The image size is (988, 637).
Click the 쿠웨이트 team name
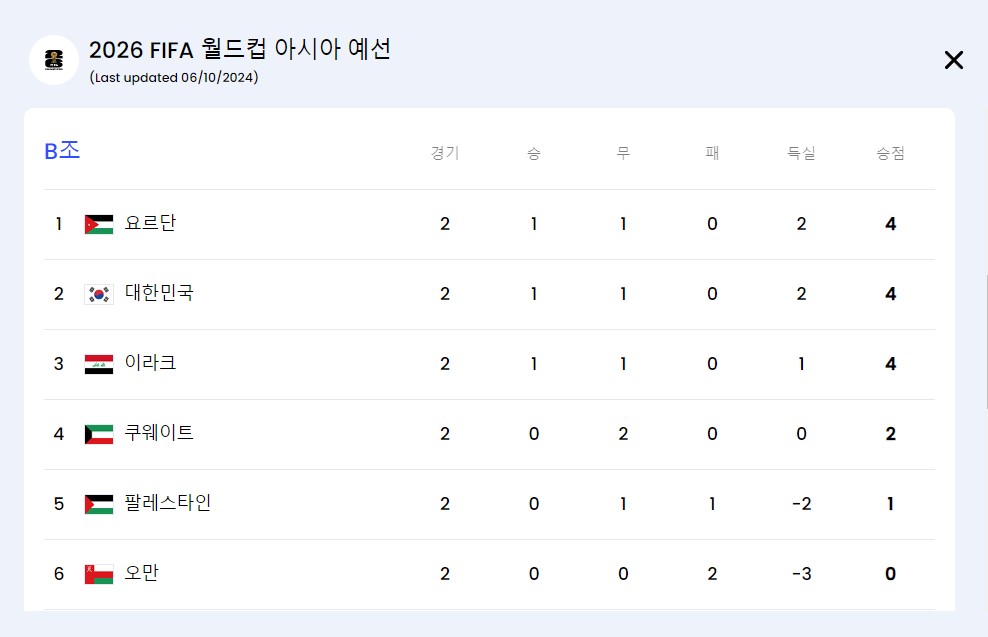pyautogui.click(x=157, y=434)
